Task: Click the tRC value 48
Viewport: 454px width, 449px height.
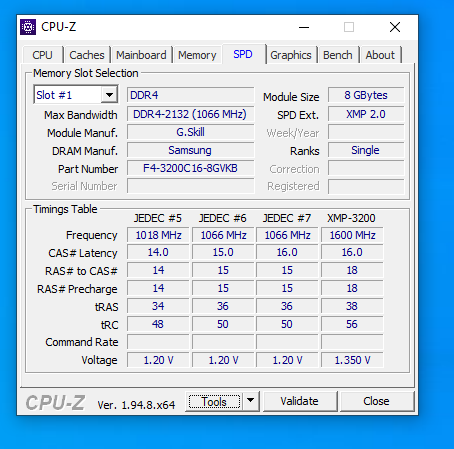Action: (x=158, y=324)
